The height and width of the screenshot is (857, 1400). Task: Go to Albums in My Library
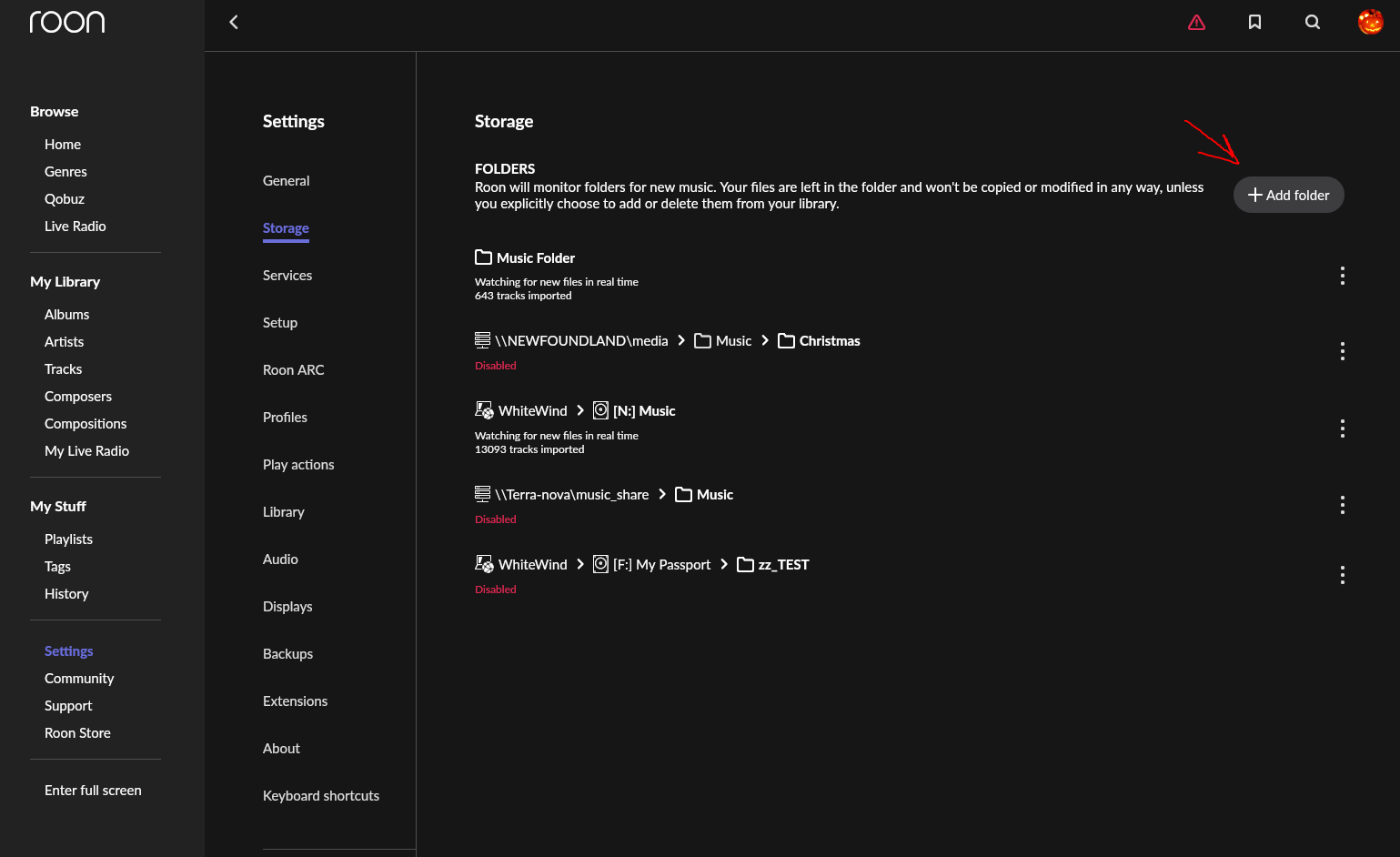(x=66, y=315)
